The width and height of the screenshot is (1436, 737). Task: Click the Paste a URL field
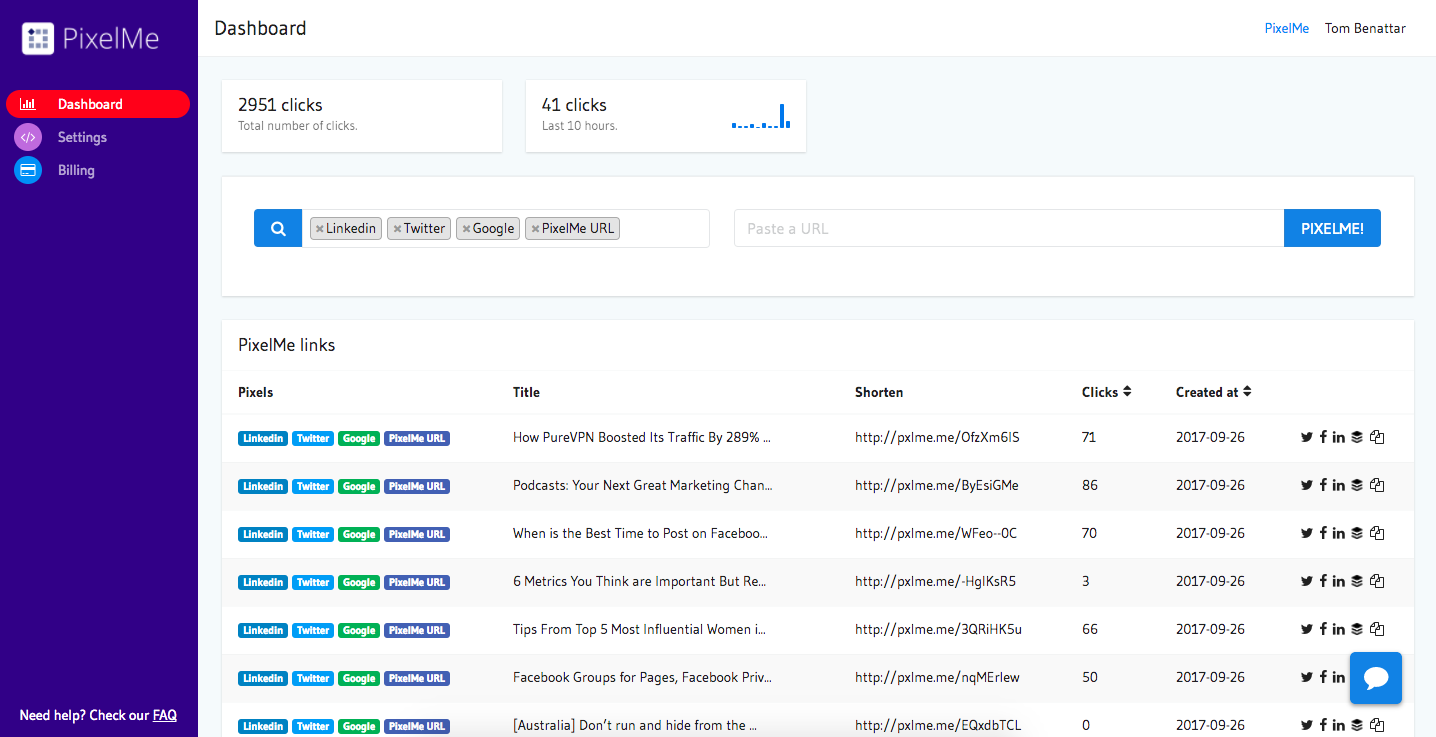point(1008,228)
